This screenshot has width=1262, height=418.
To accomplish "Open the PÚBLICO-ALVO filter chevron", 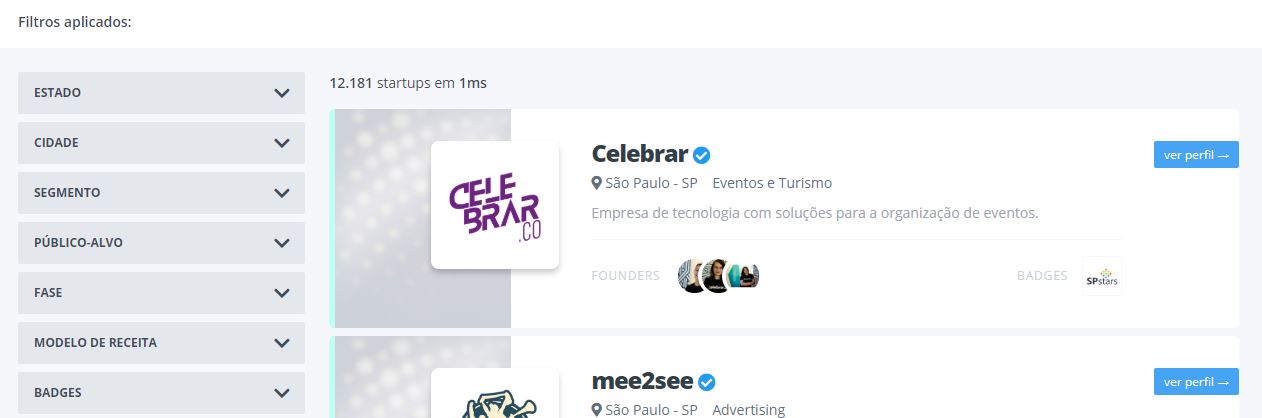I will [282, 243].
